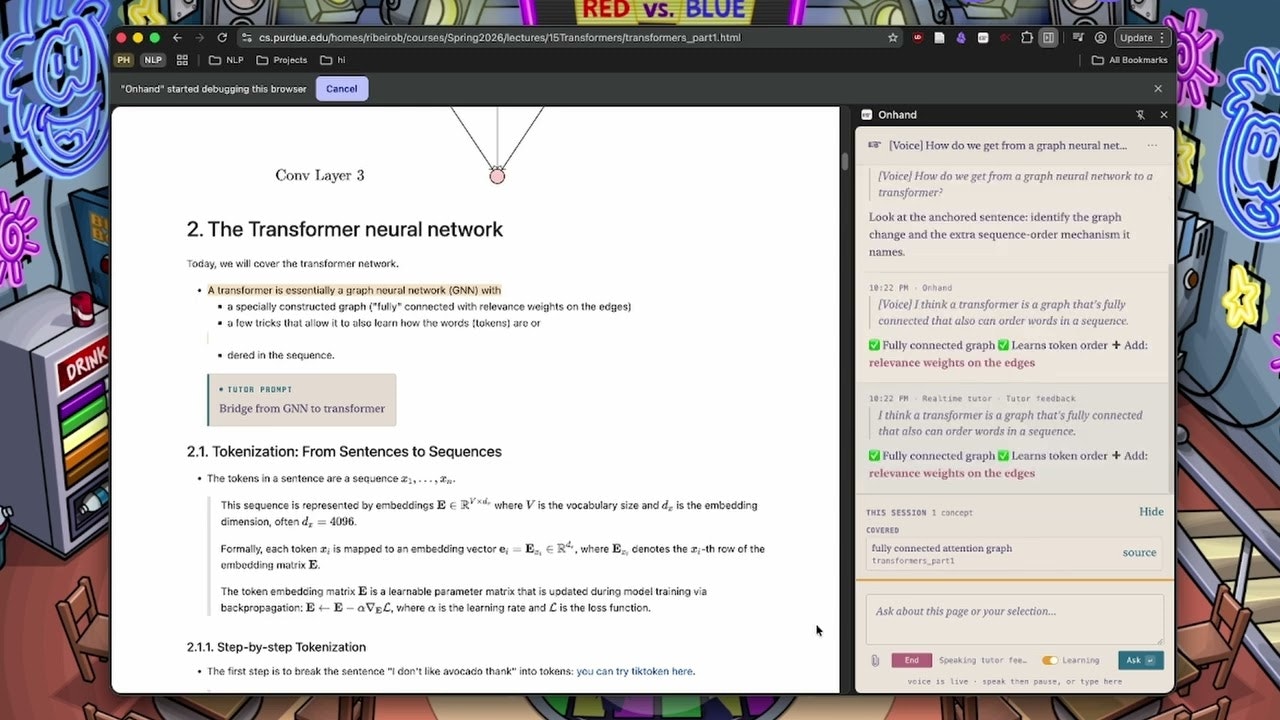Open source for fully connected attention graph

1139,552
